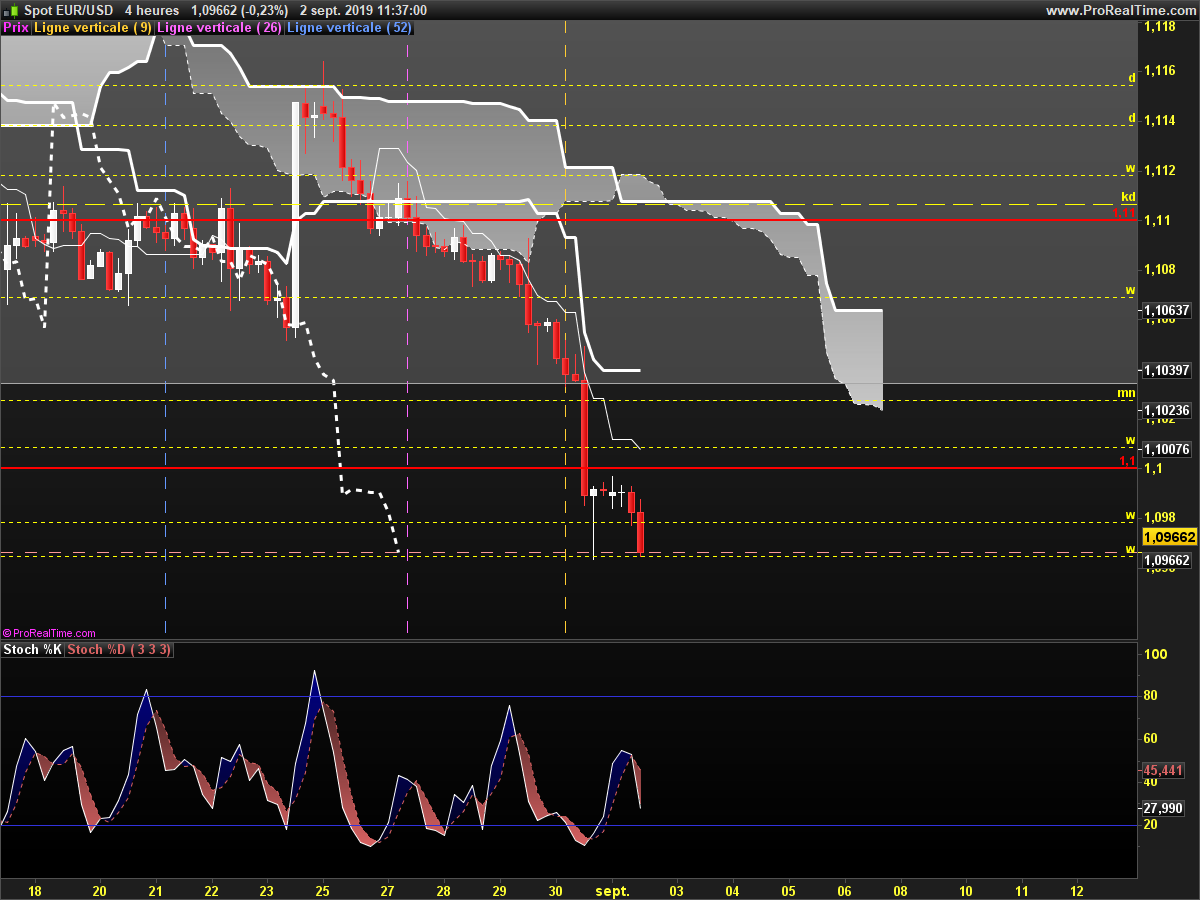This screenshot has height=900, width=1200.
Task: Click the 1,10236 price tag on axis
Action: (x=1167, y=410)
